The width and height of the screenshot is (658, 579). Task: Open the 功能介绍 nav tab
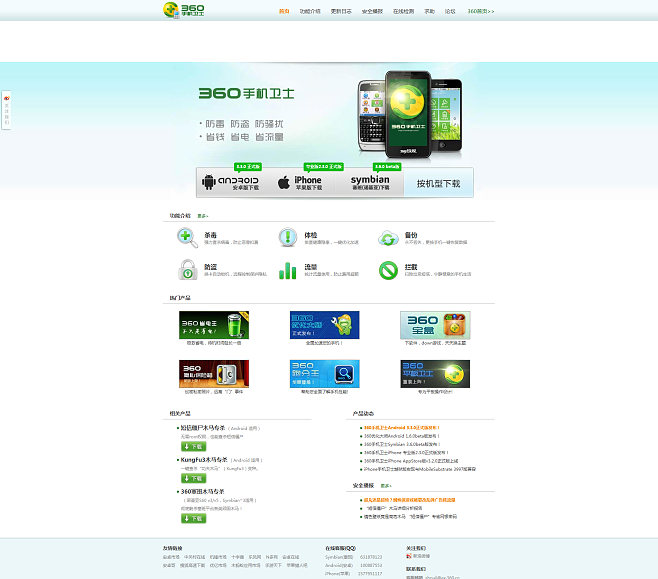click(x=310, y=11)
